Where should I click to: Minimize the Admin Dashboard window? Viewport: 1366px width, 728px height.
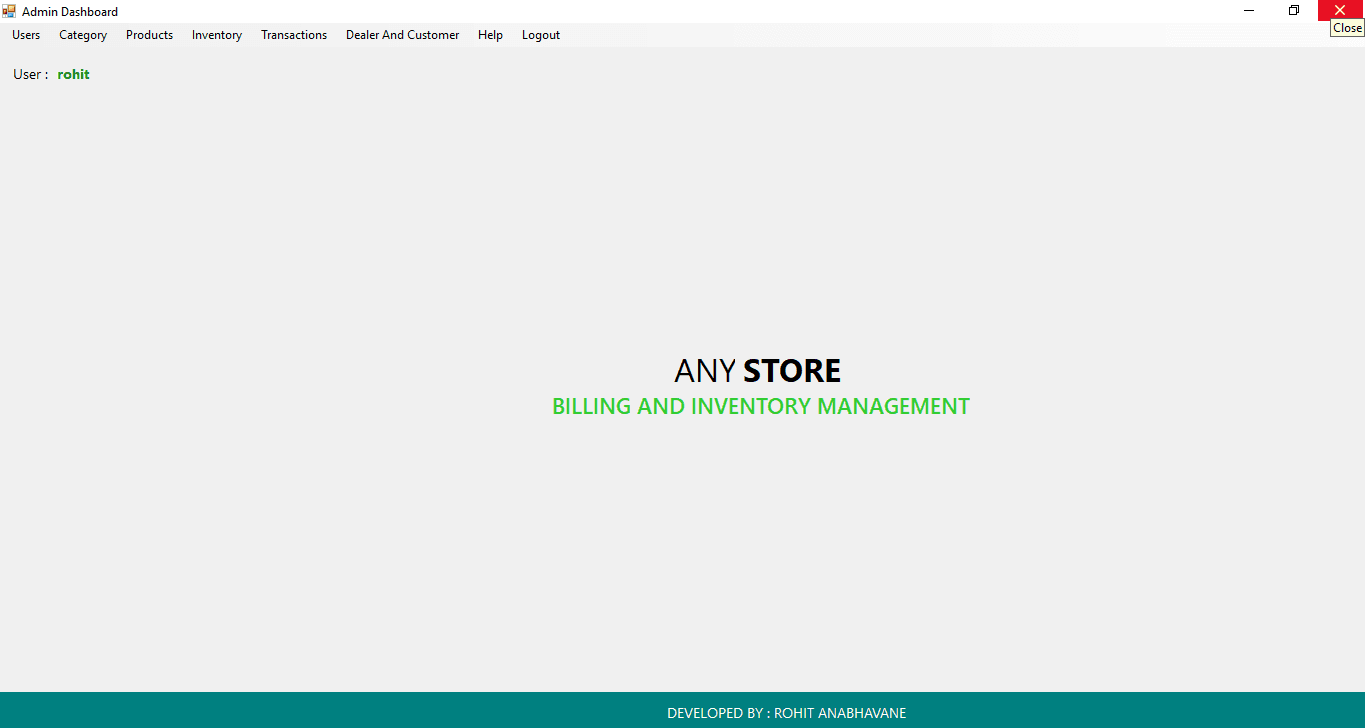click(1248, 10)
